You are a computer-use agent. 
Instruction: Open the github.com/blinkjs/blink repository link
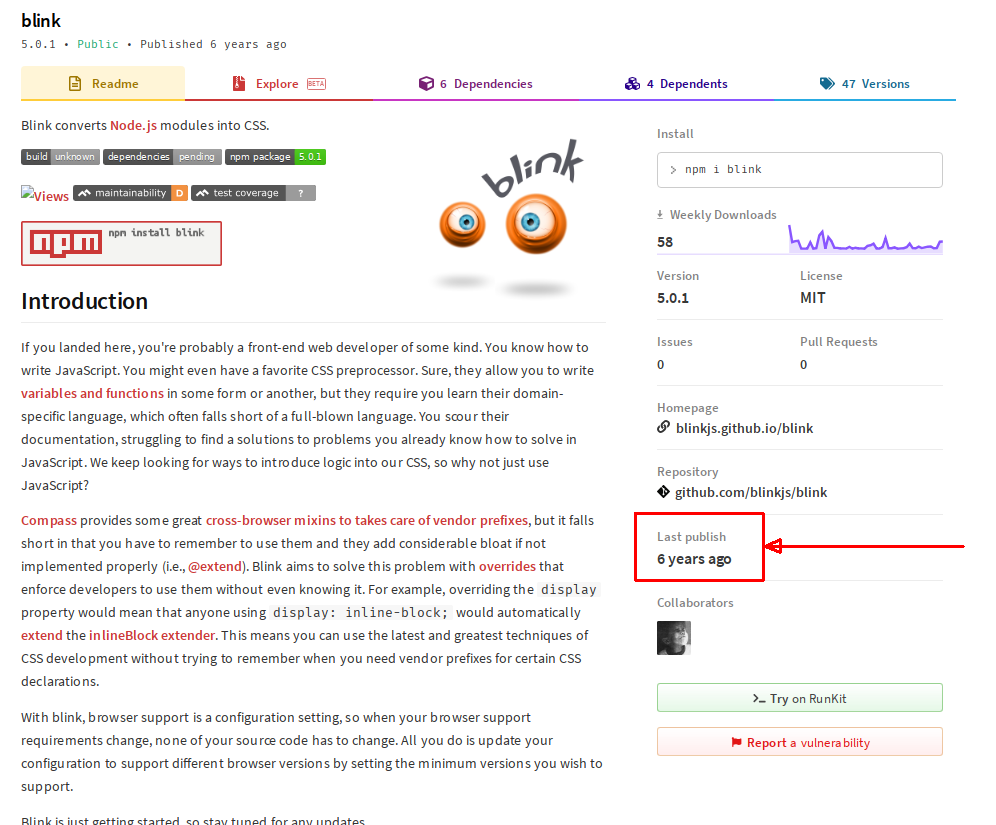751,492
